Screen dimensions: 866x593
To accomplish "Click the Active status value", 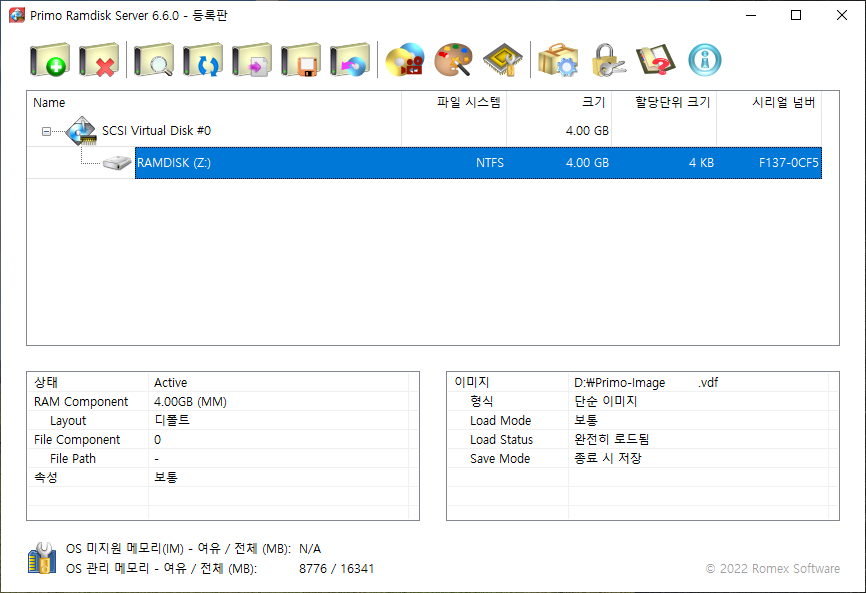I will tap(170, 383).
